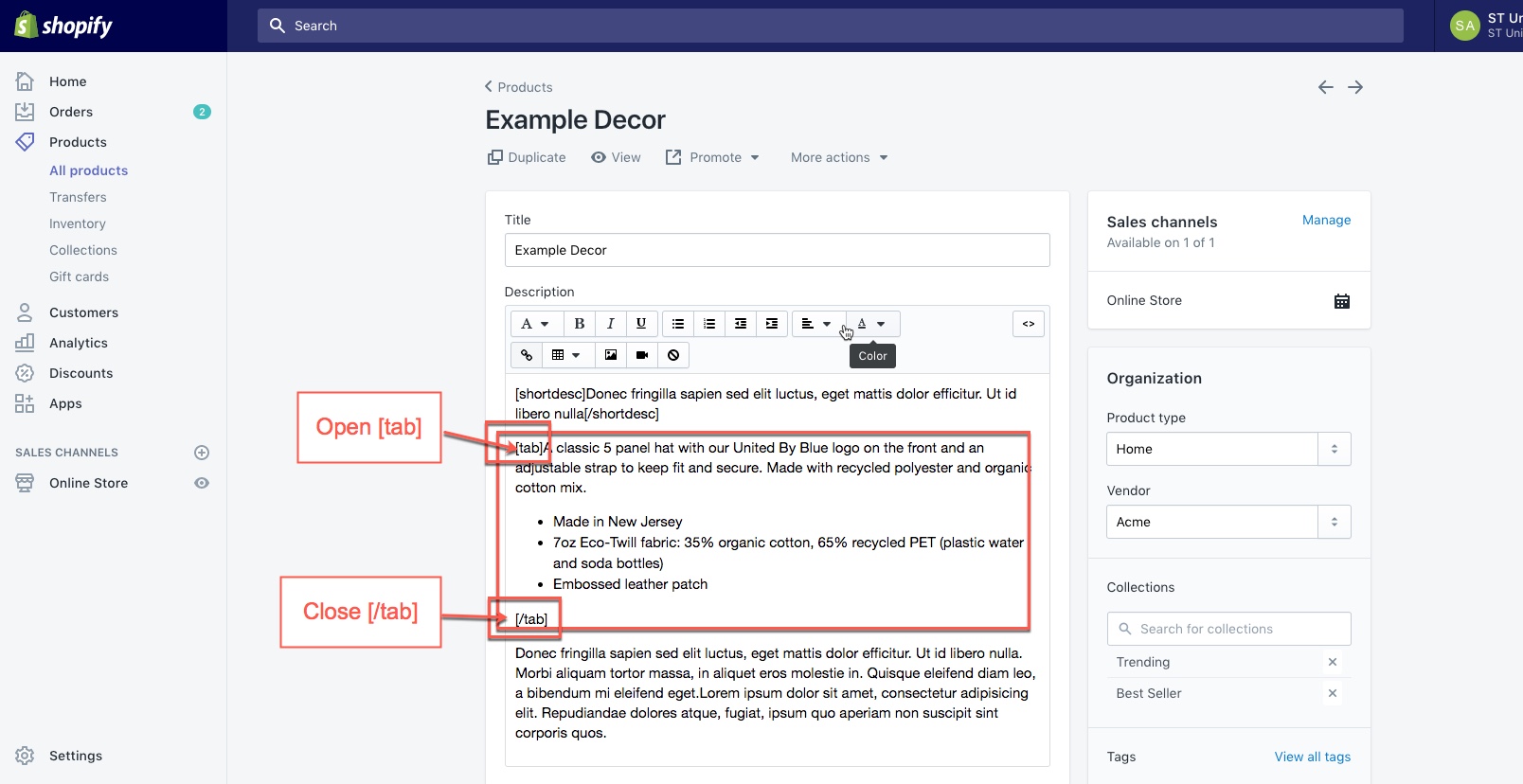Insert a link in the description

tap(527, 355)
